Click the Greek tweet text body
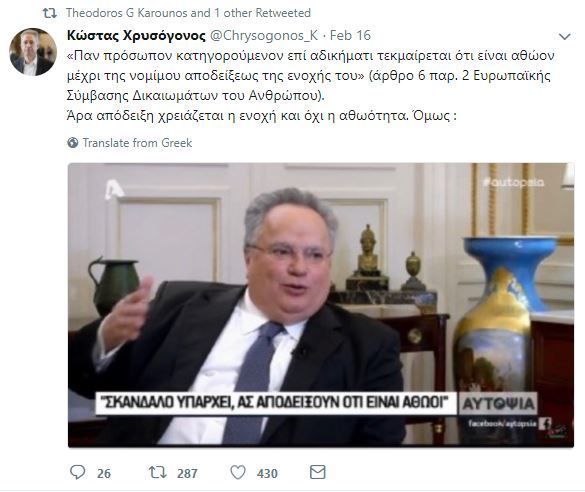The image size is (585, 492). (x=310, y=86)
